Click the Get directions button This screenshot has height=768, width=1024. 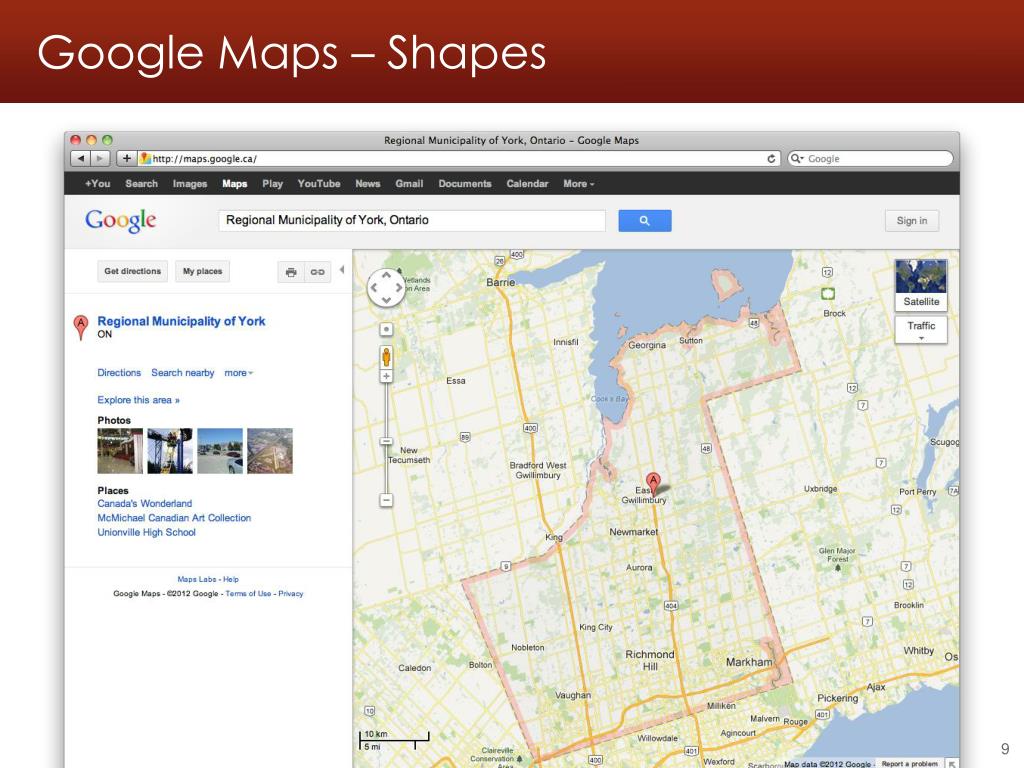click(133, 272)
